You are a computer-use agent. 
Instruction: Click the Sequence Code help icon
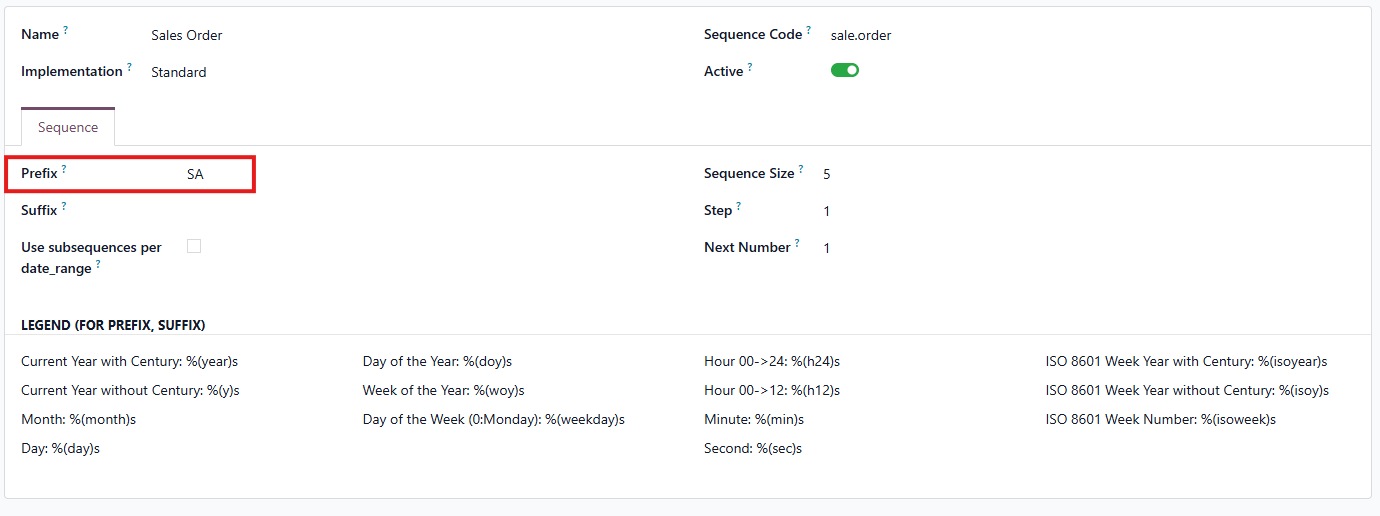tap(809, 30)
